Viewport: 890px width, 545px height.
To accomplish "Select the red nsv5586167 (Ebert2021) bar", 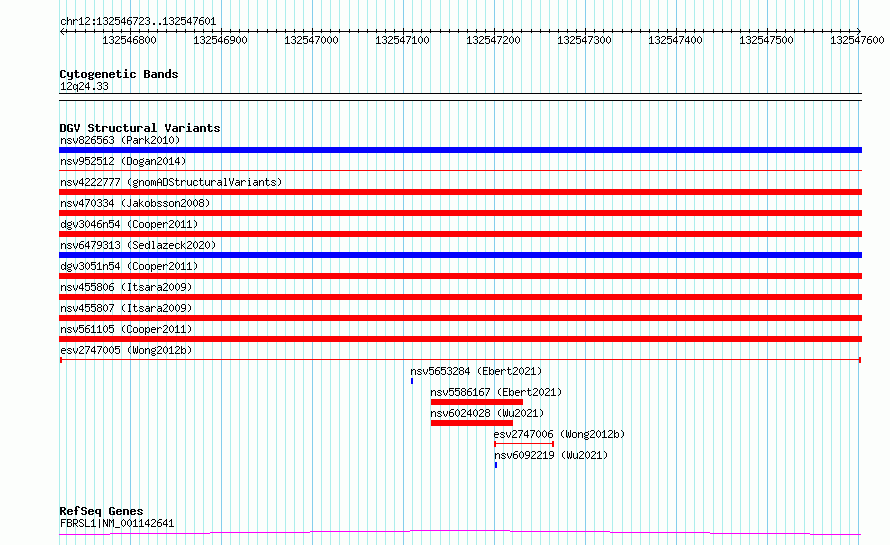I will point(476,402).
